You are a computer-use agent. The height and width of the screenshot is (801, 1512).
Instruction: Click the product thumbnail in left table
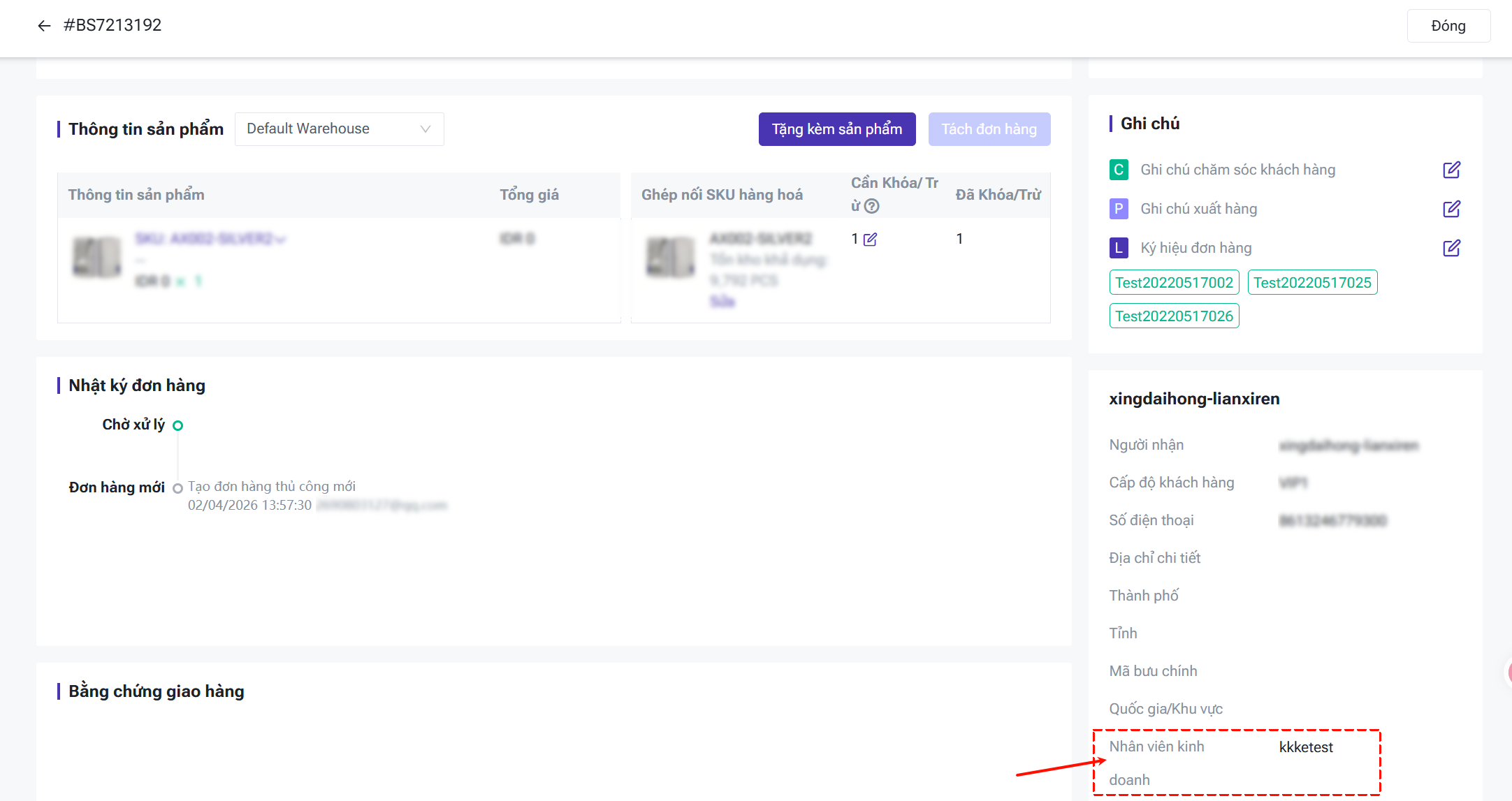tap(97, 258)
